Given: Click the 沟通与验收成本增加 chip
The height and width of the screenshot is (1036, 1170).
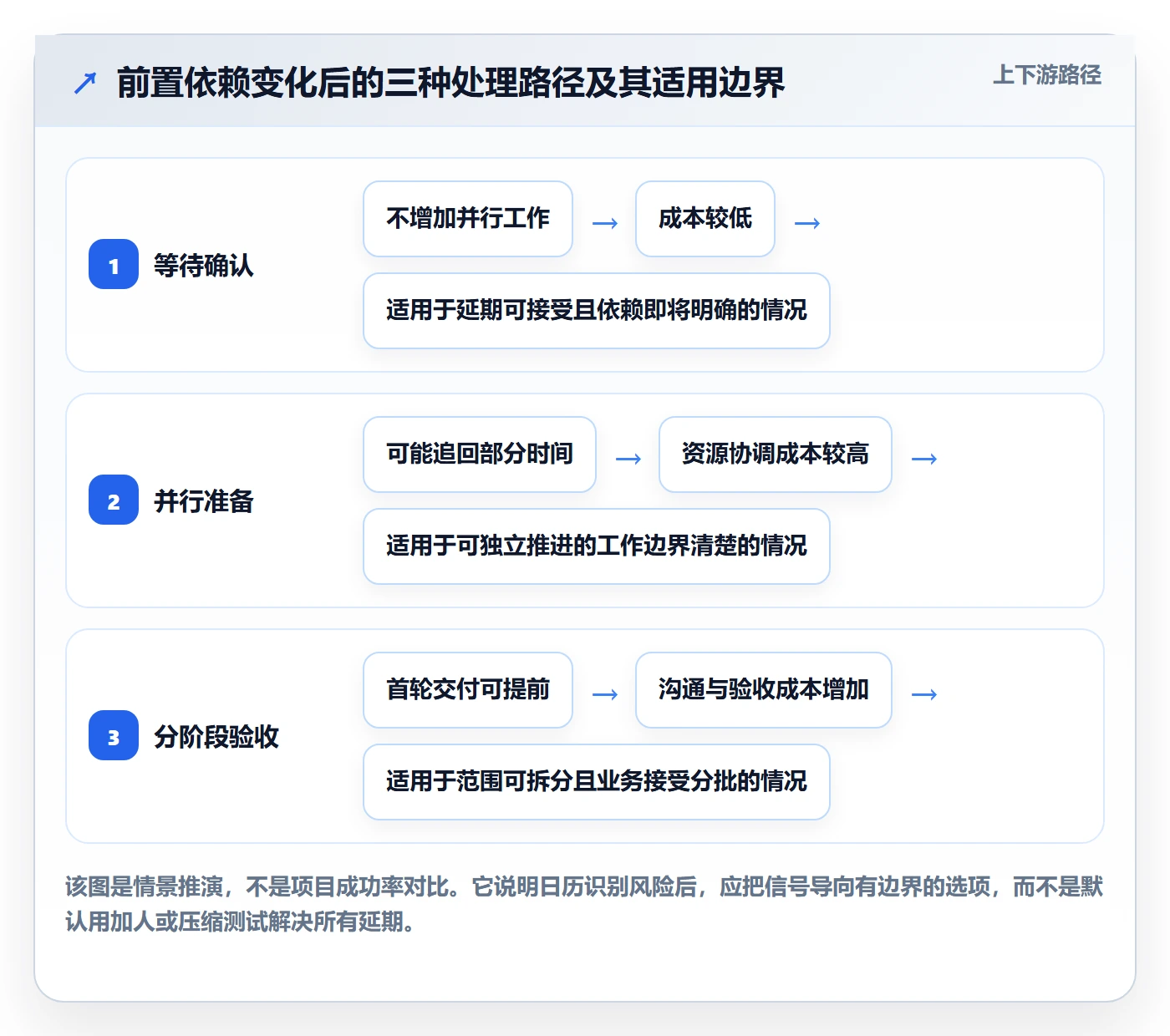Looking at the screenshot, I should 764,690.
